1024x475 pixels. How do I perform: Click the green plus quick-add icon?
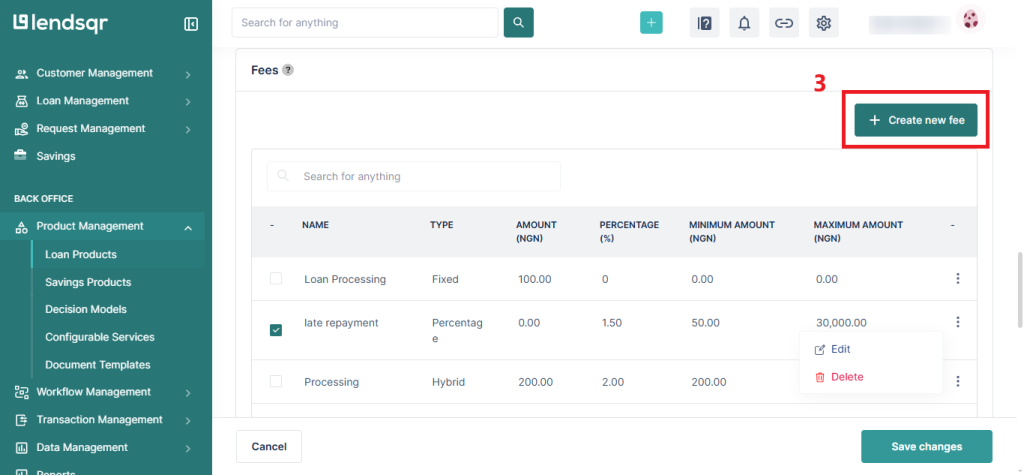pyautogui.click(x=651, y=23)
